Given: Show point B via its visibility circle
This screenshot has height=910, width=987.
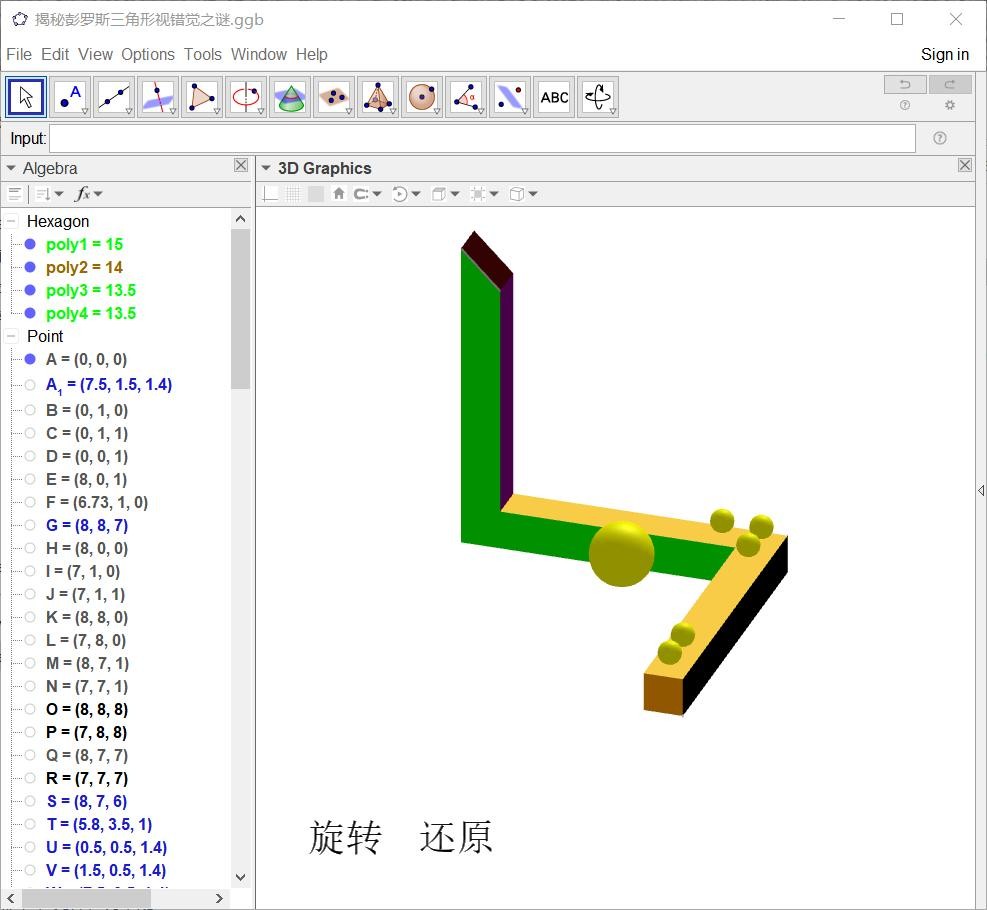Looking at the screenshot, I should pyautogui.click(x=30, y=410).
